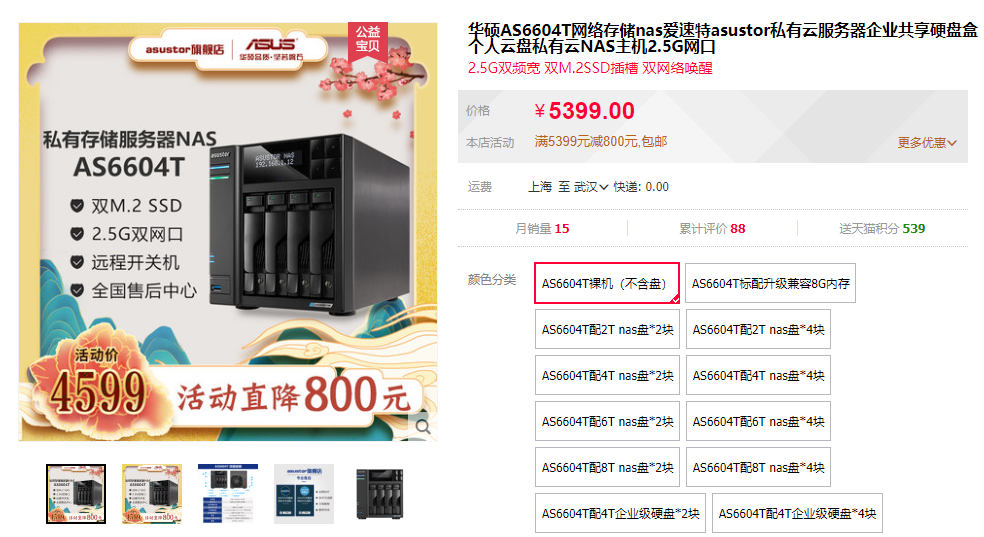Open 累计评价 88 reviews tab
The height and width of the screenshot is (537, 984).
pyautogui.click(x=712, y=228)
